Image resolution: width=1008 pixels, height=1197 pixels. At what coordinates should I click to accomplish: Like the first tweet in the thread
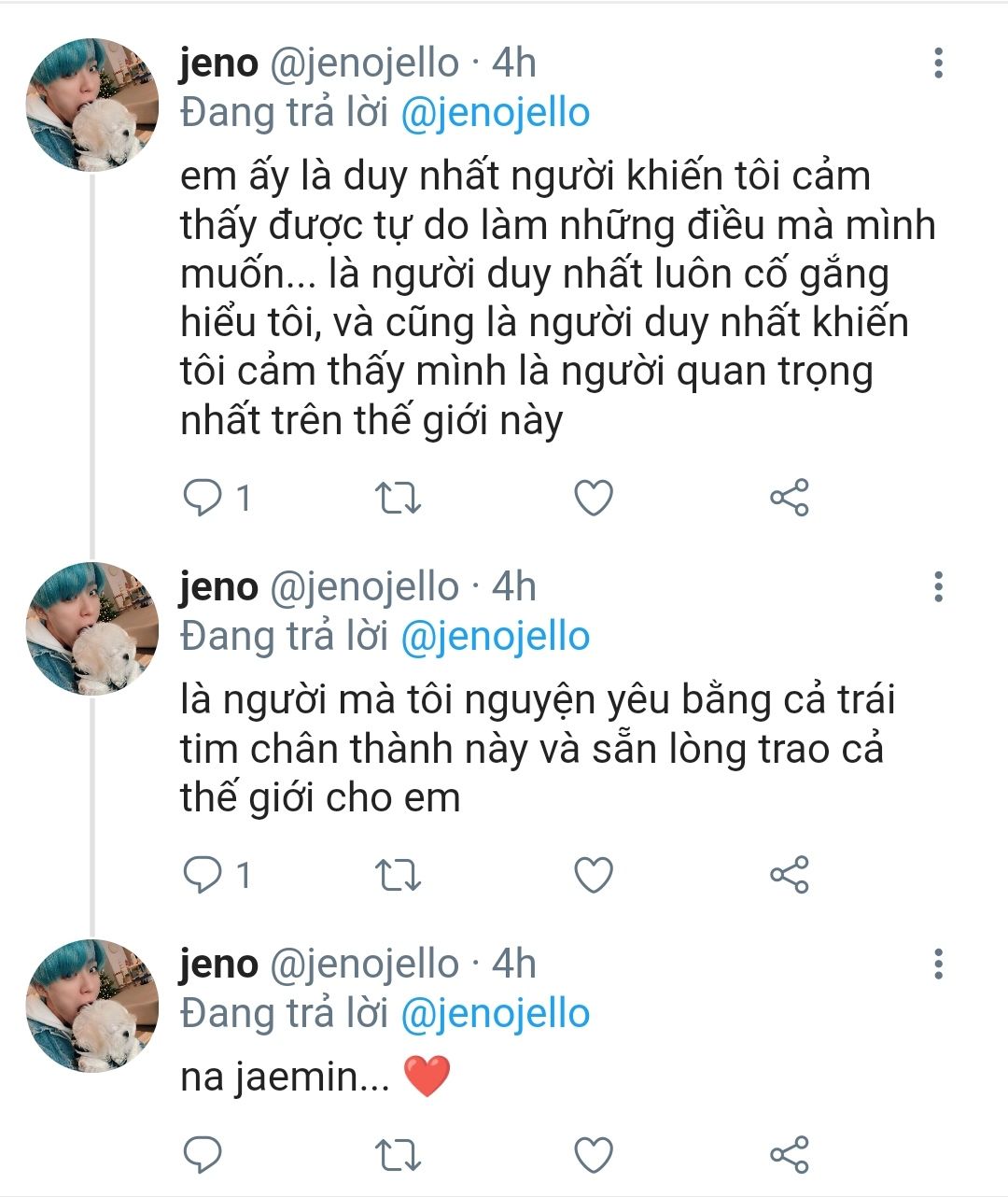pyautogui.click(x=593, y=499)
